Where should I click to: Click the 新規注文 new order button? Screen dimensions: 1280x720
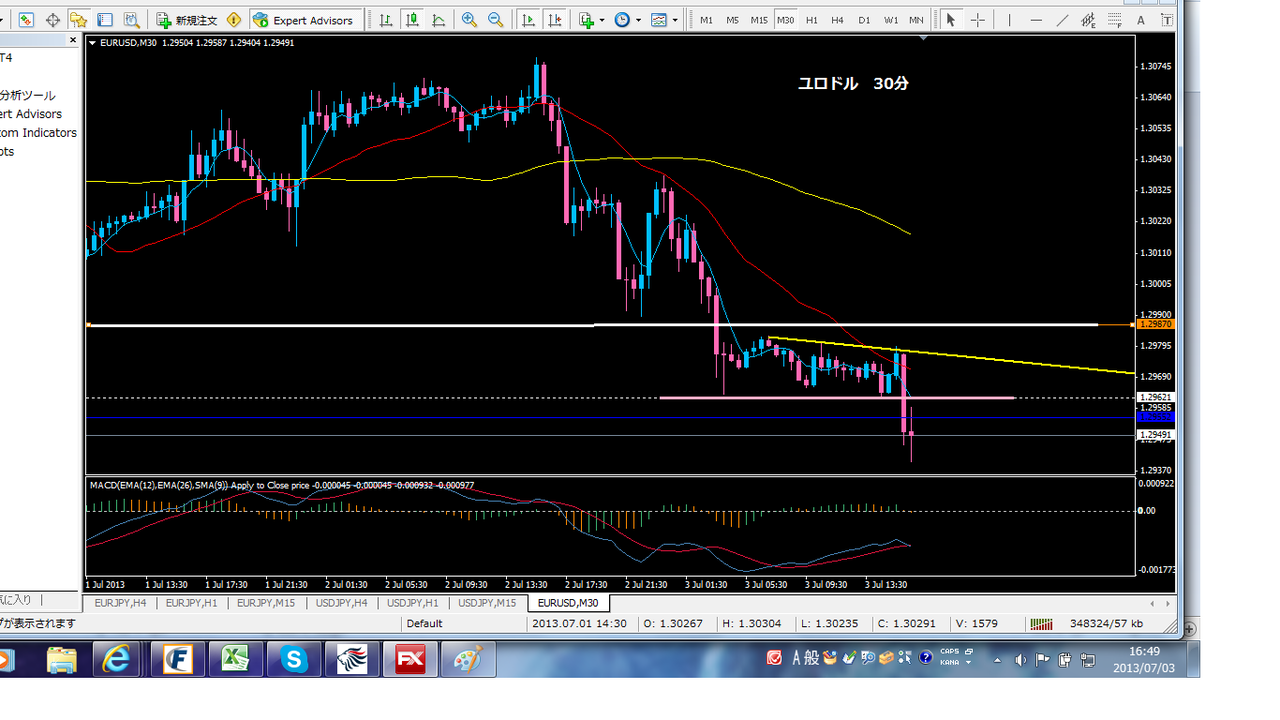pyautogui.click(x=187, y=20)
